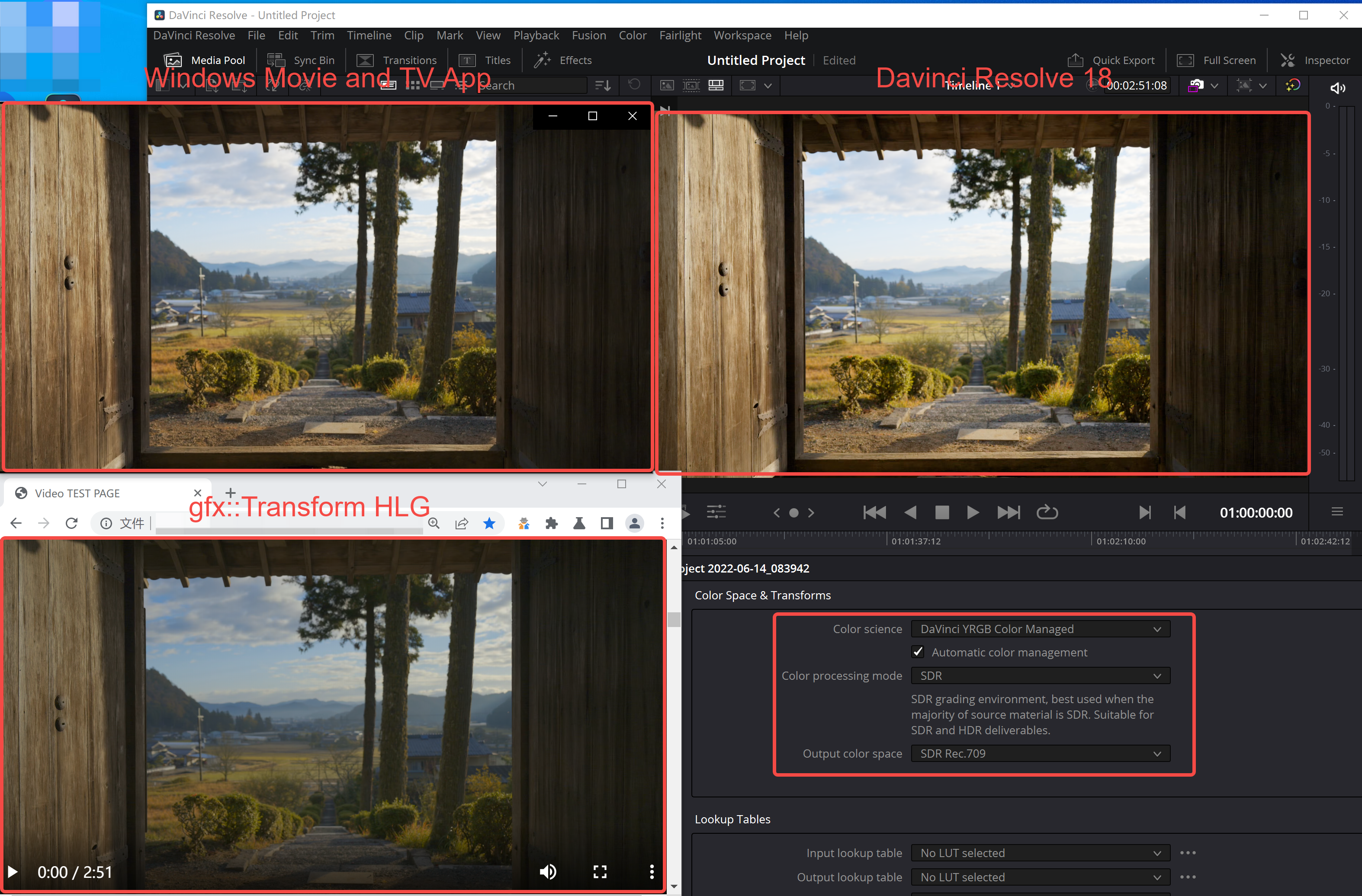Select the source tape viewer icon
Viewport: 1362px width, 896px height.
(x=691, y=85)
